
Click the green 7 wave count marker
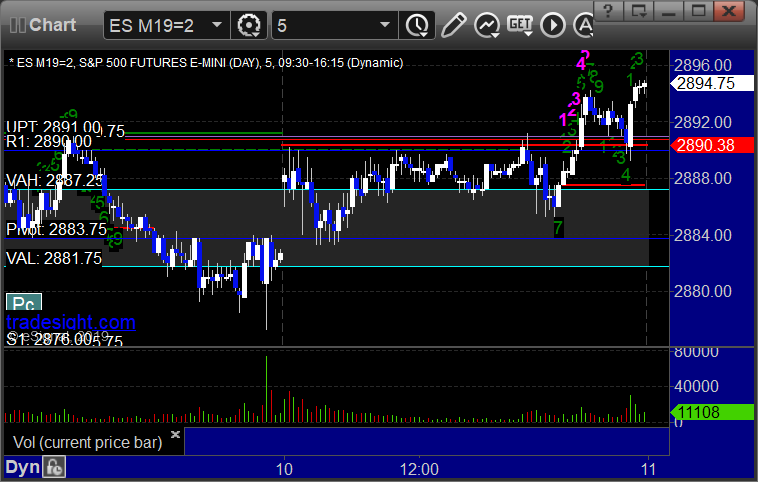(x=558, y=227)
